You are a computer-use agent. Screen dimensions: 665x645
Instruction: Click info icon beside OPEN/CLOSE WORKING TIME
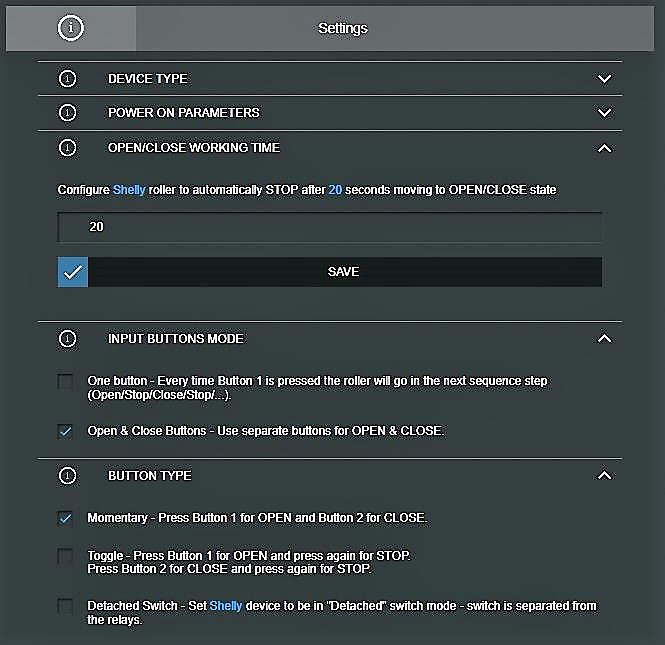click(x=68, y=148)
